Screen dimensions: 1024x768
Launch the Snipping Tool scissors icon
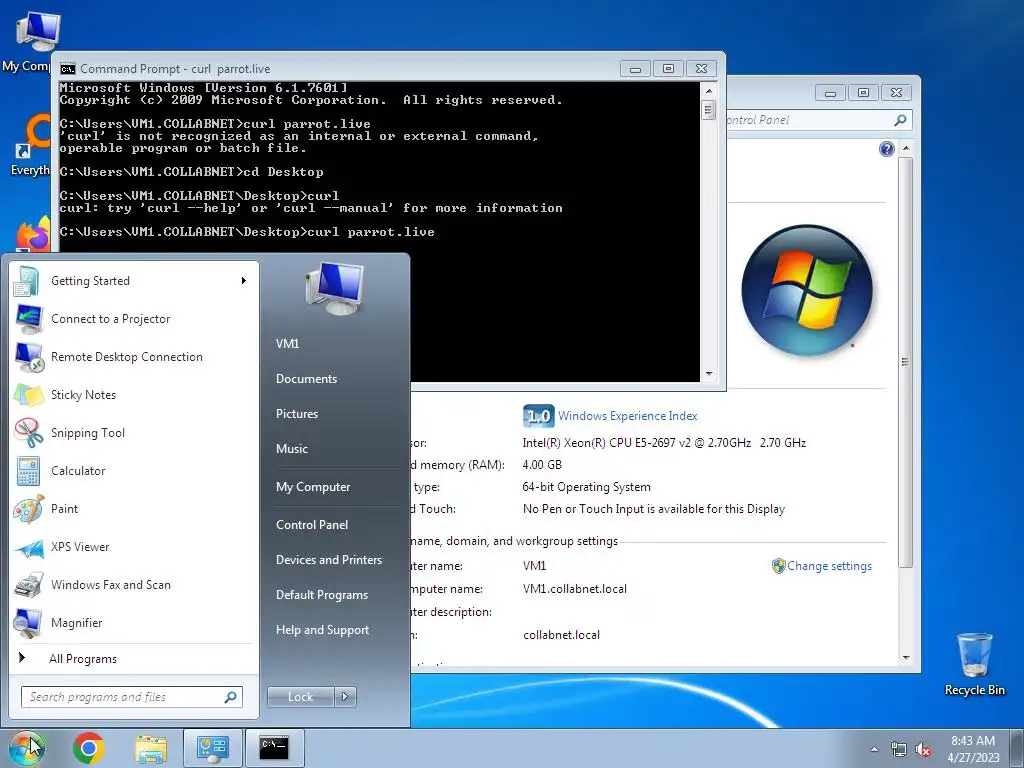28,432
